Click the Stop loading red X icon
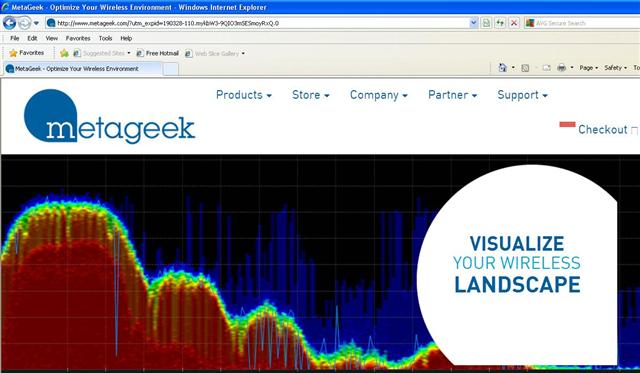 [514, 23]
